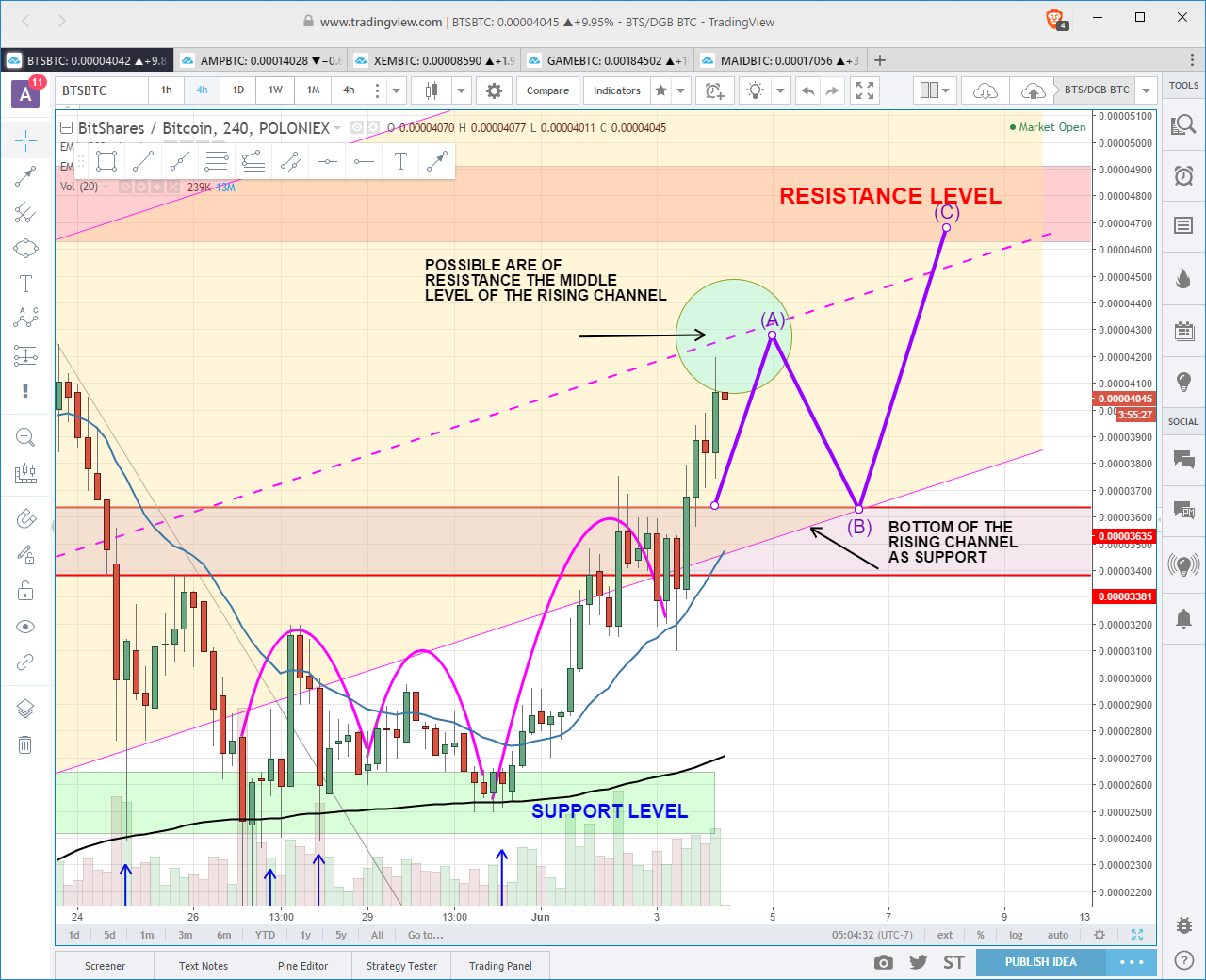Switch to the 1D timeframe

[238, 90]
